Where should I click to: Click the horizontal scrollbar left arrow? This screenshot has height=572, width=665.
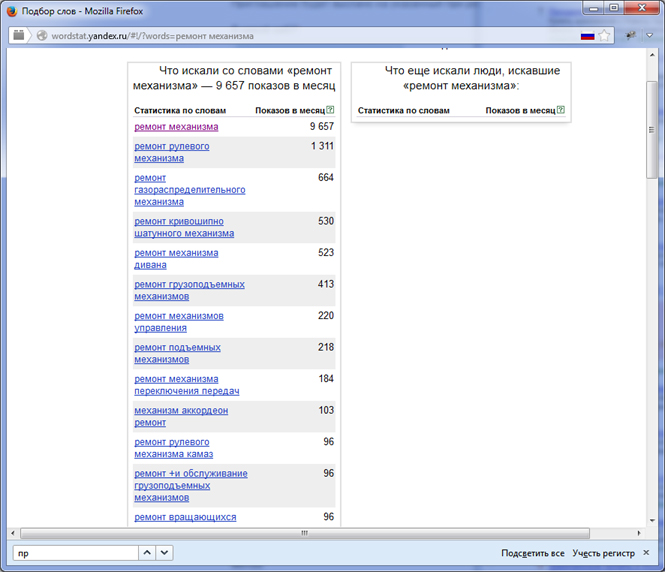13,533
